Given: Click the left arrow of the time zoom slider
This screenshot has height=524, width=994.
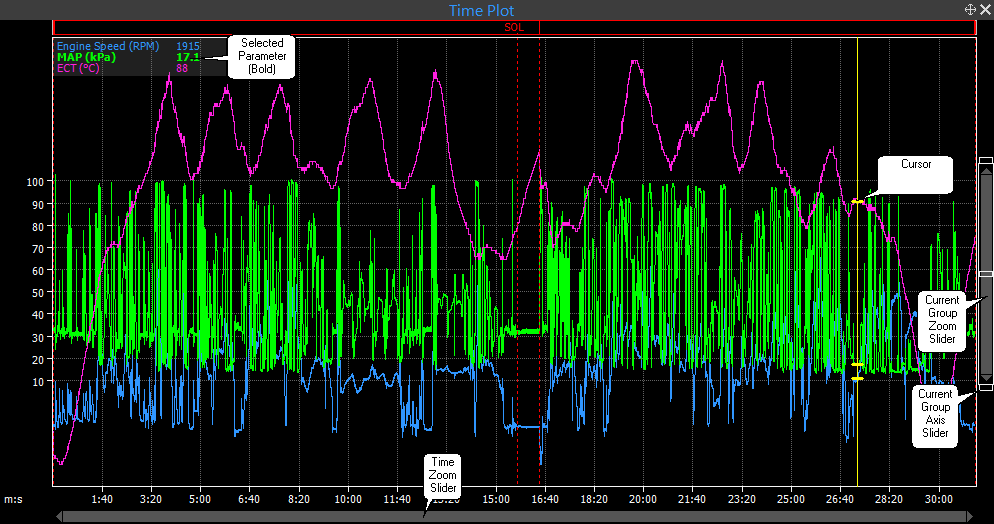Looking at the screenshot, I should [x=59, y=517].
